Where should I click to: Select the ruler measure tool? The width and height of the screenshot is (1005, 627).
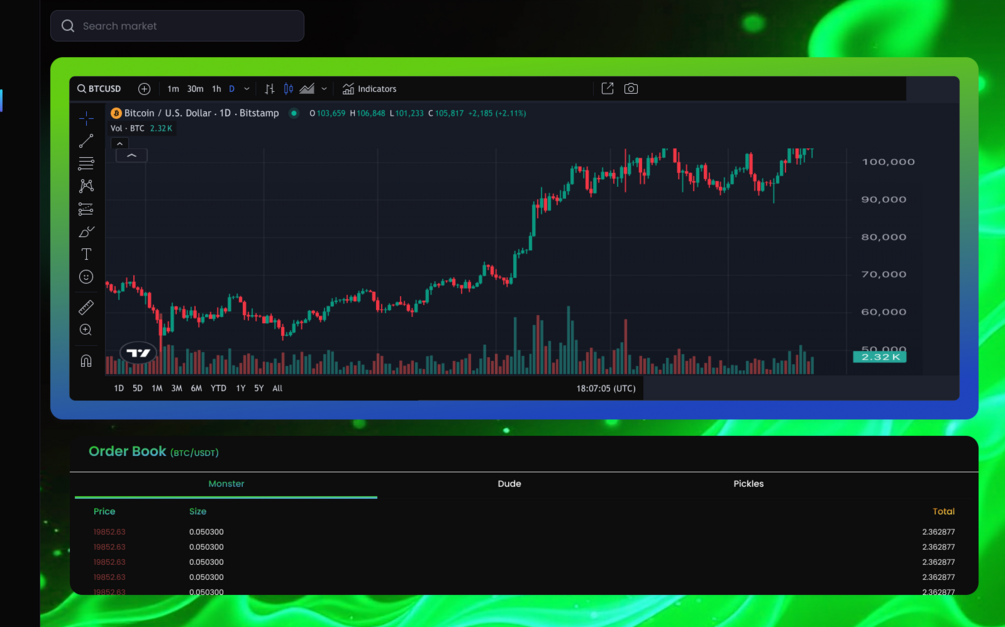[86, 307]
